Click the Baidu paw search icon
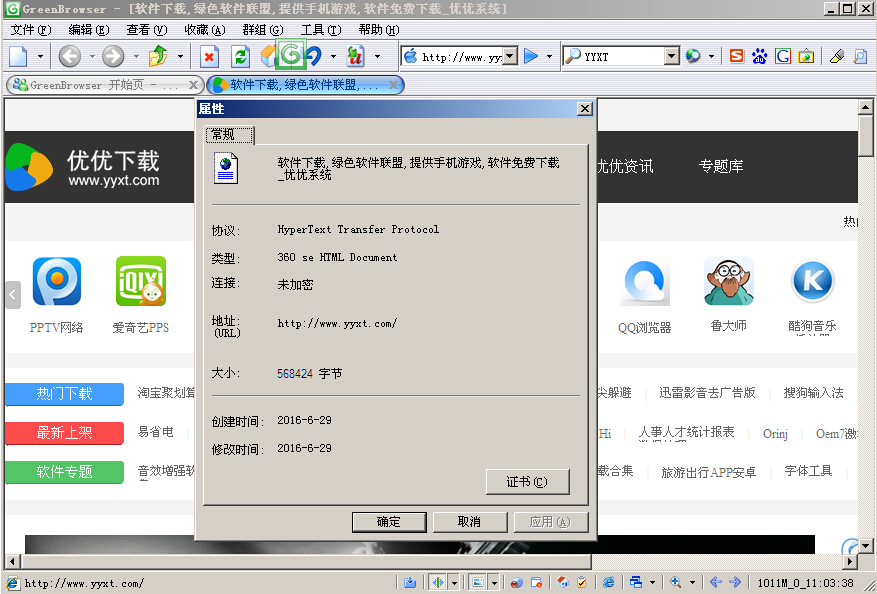The height and width of the screenshot is (594, 877). pos(760,56)
